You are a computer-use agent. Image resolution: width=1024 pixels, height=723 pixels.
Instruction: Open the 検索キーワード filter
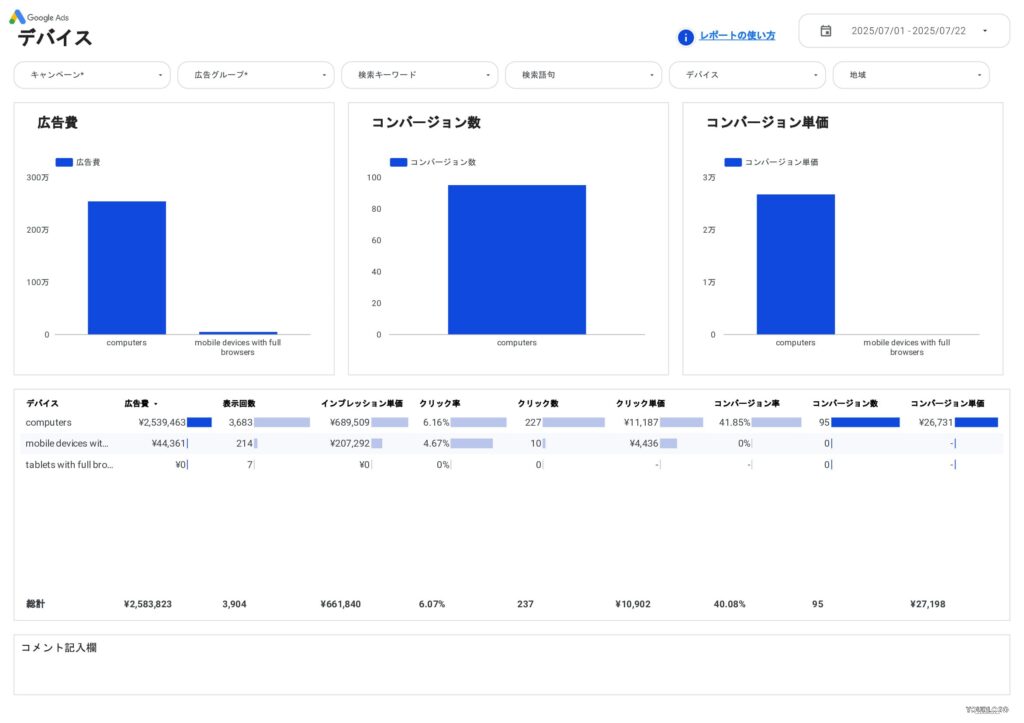[420, 74]
